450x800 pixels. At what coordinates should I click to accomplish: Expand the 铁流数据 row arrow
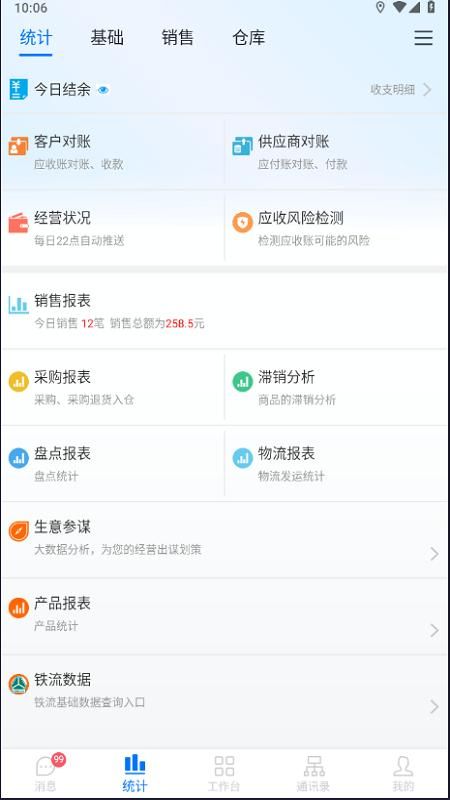[x=434, y=707]
